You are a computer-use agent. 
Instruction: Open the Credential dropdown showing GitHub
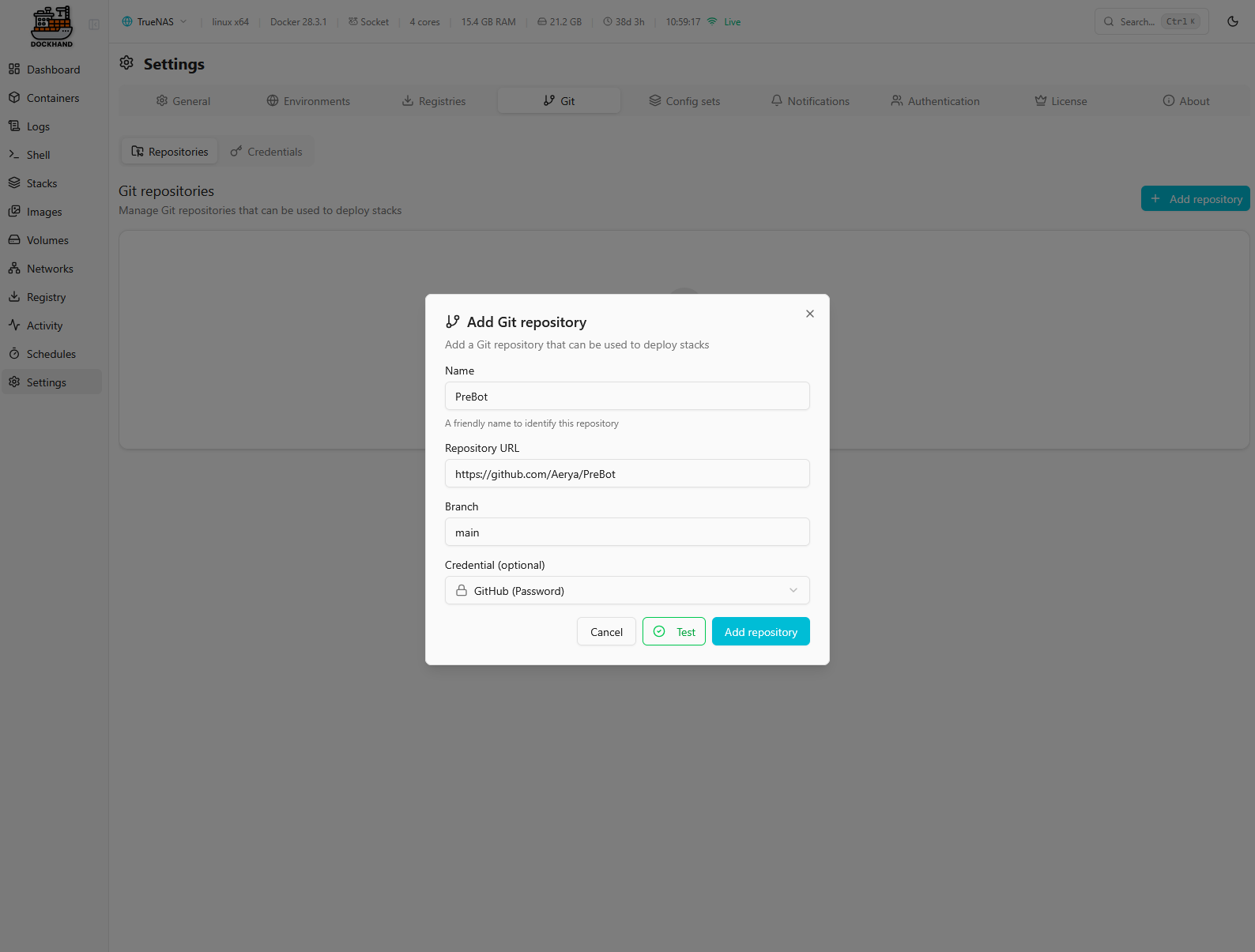point(627,591)
